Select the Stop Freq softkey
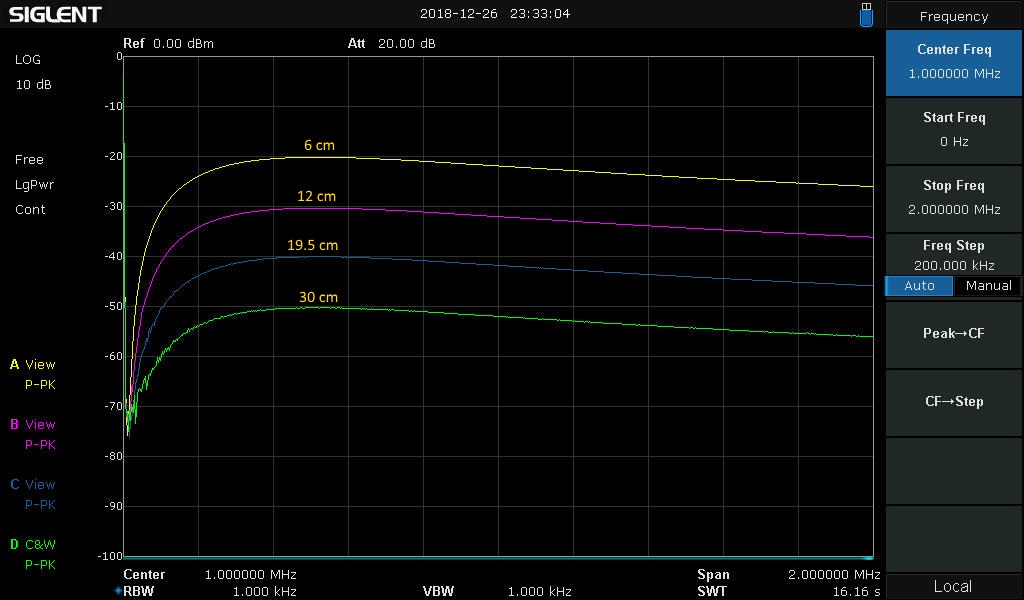 tap(954, 197)
